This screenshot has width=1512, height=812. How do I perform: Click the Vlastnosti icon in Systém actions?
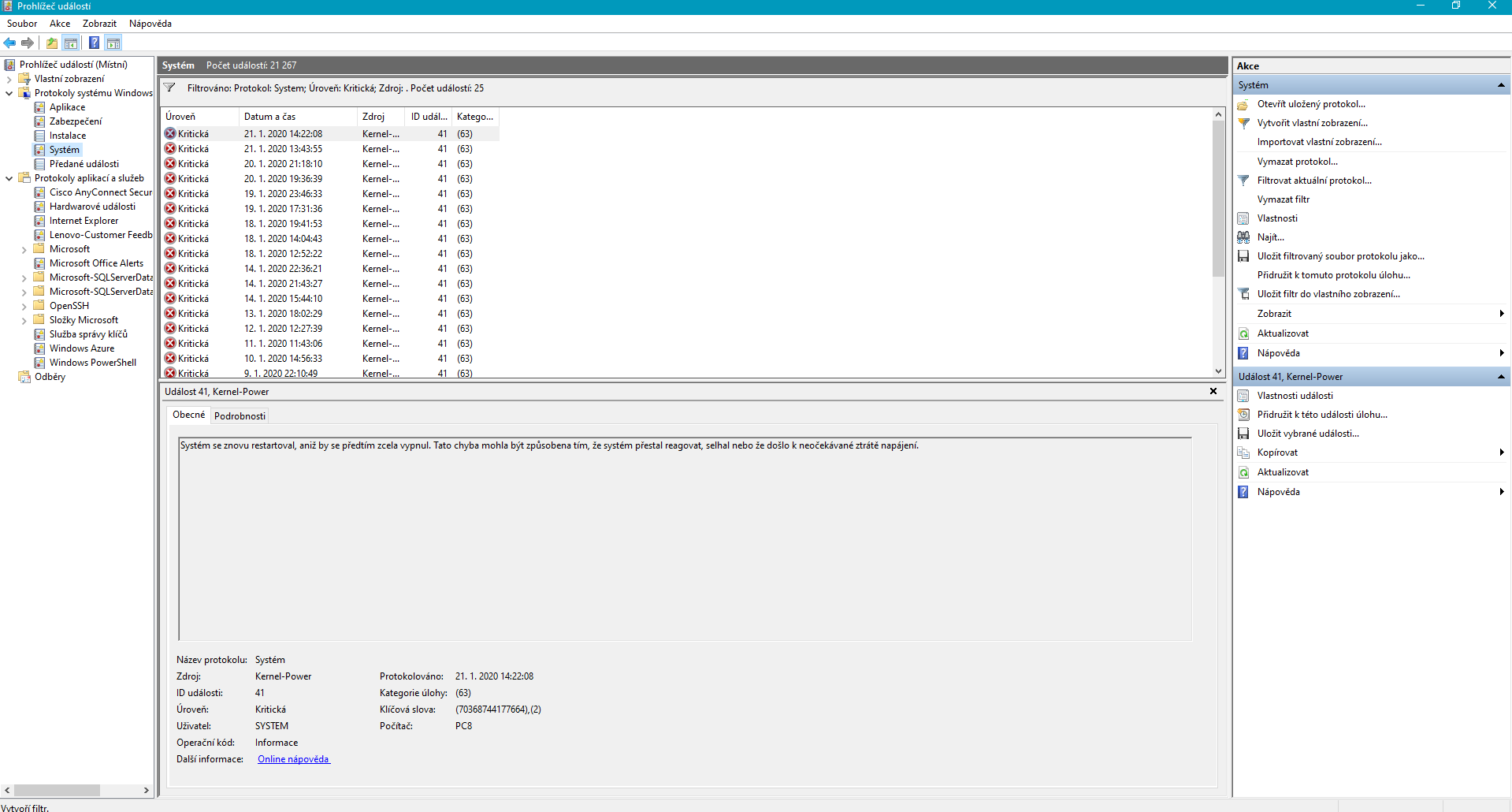click(x=1243, y=218)
